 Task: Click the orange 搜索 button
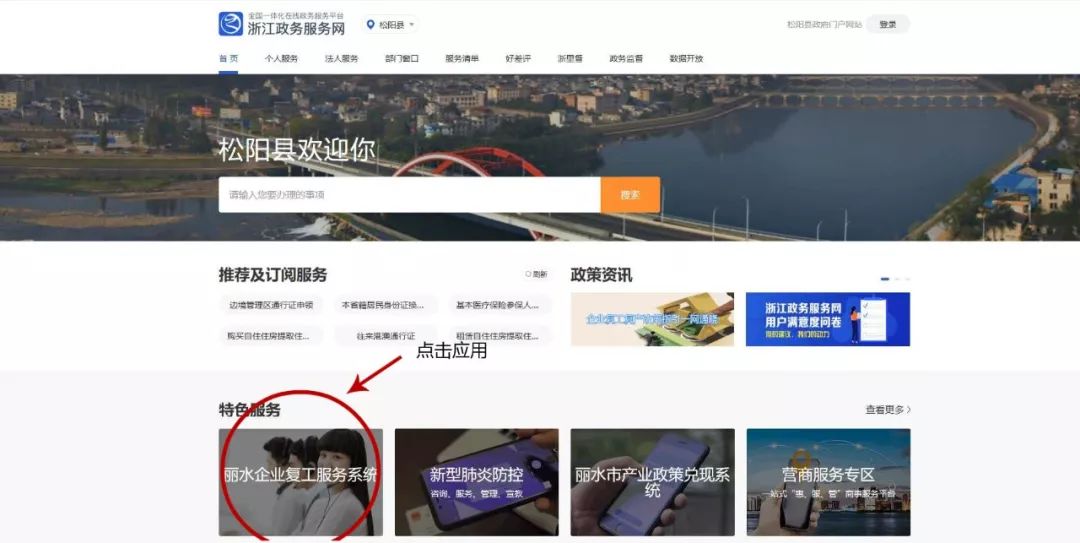(630, 195)
